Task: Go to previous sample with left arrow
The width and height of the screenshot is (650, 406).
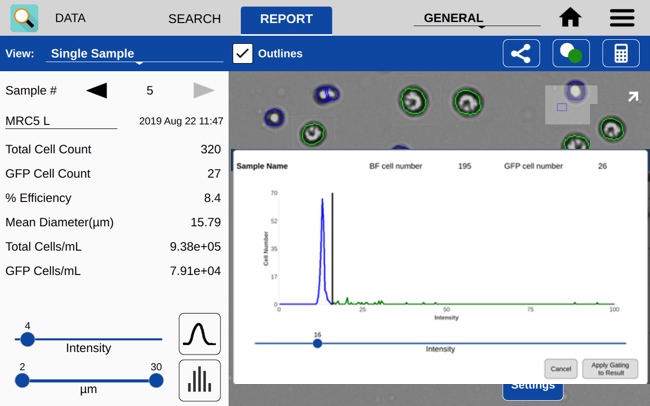Action: click(x=96, y=91)
